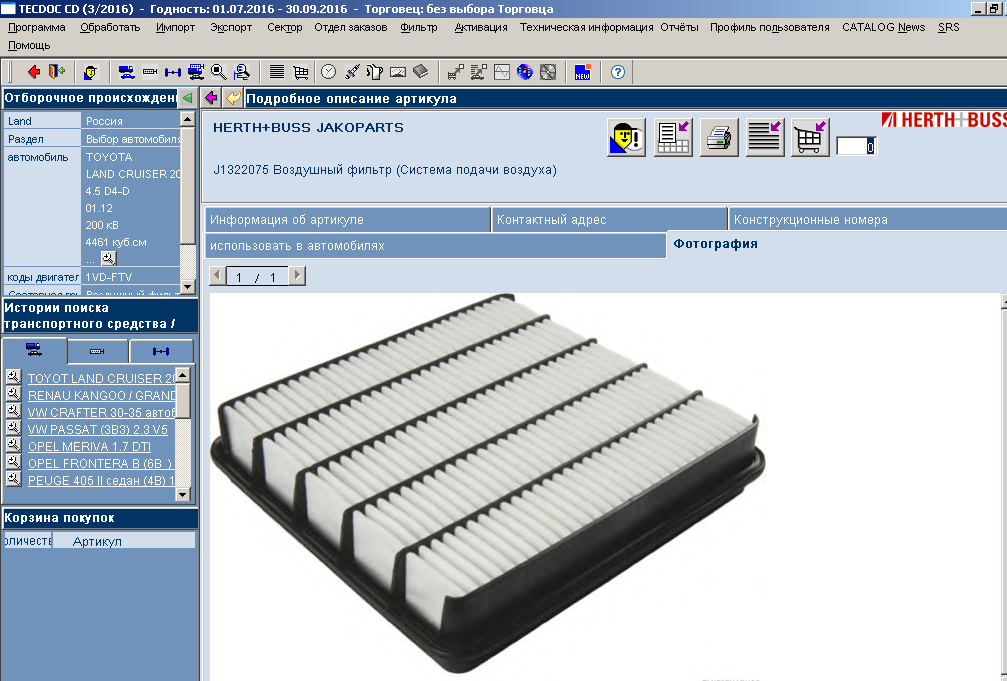Open the dealer person icon in toolbar
The width and height of the screenshot is (1007, 681).
(91, 72)
